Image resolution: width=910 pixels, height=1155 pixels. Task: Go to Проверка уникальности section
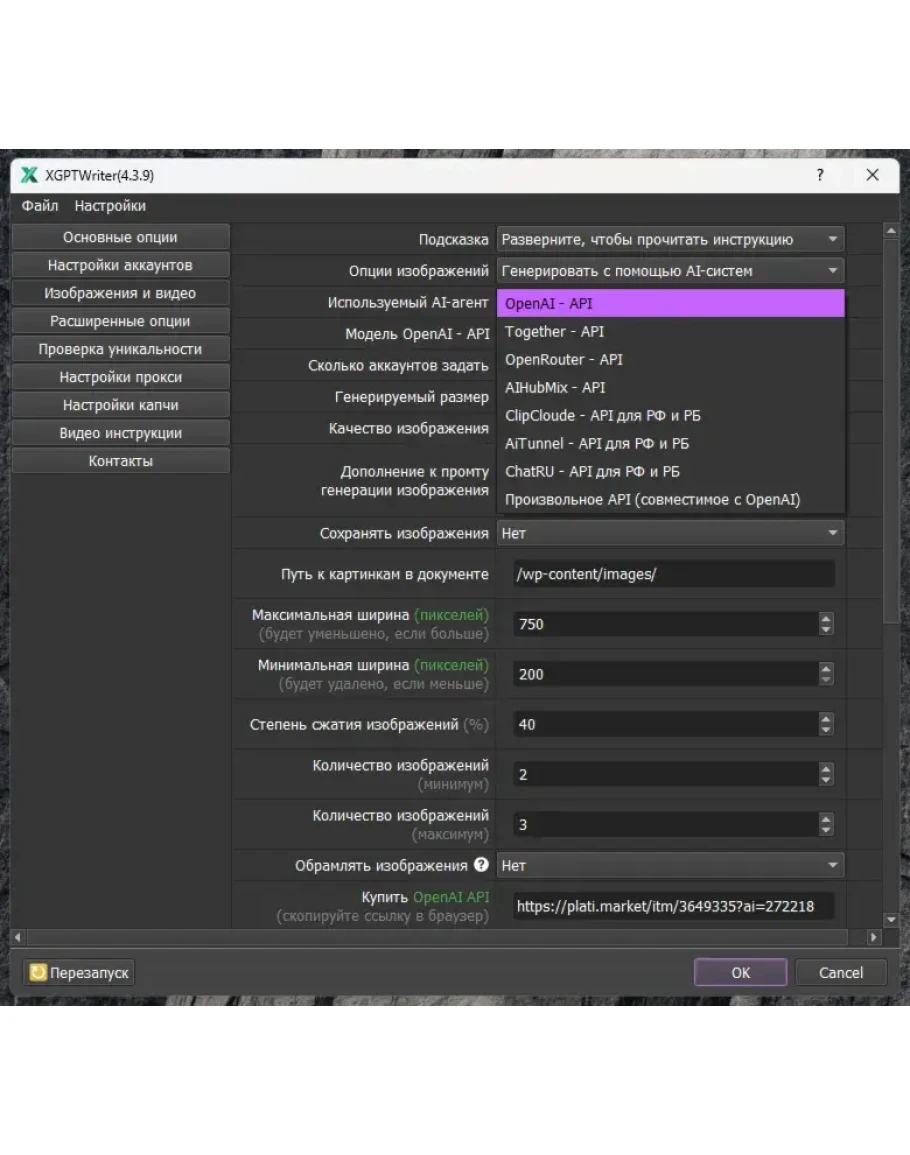click(x=121, y=349)
